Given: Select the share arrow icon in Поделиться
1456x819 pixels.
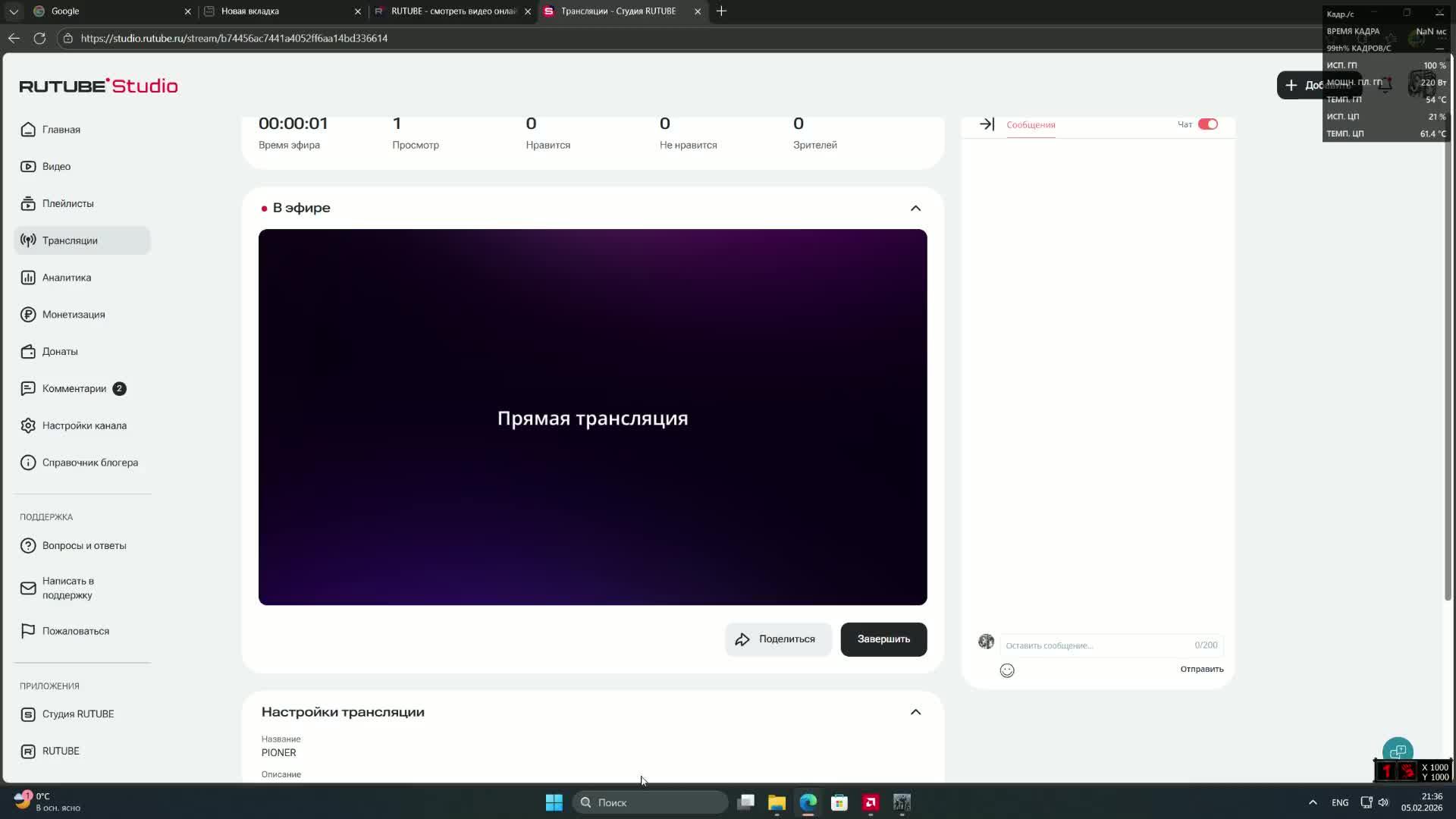Looking at the screenshot, I should tap(742, 640).
